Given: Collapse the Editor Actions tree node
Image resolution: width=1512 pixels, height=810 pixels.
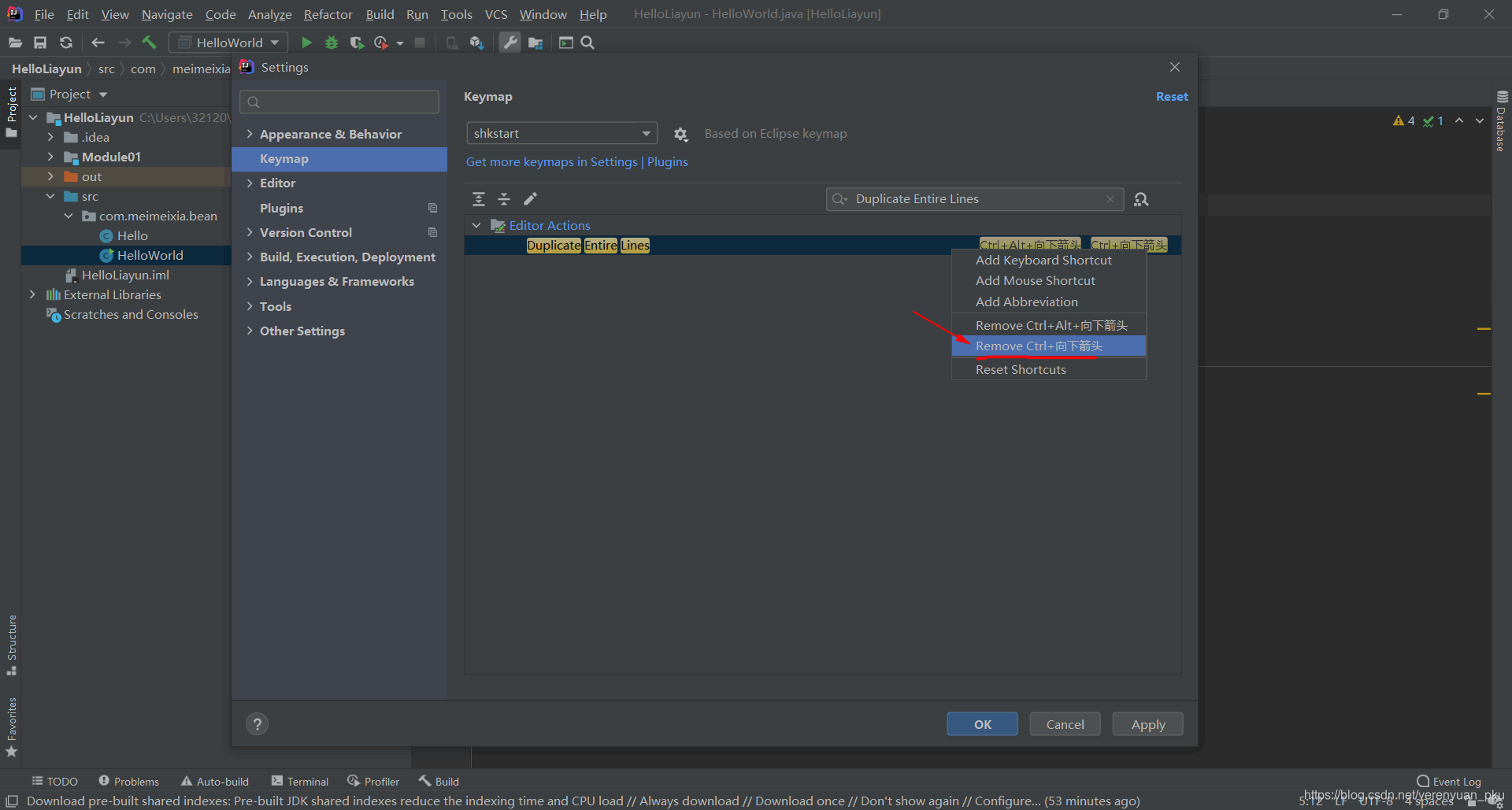Looking at the screenshot, I should click(476, 225).
